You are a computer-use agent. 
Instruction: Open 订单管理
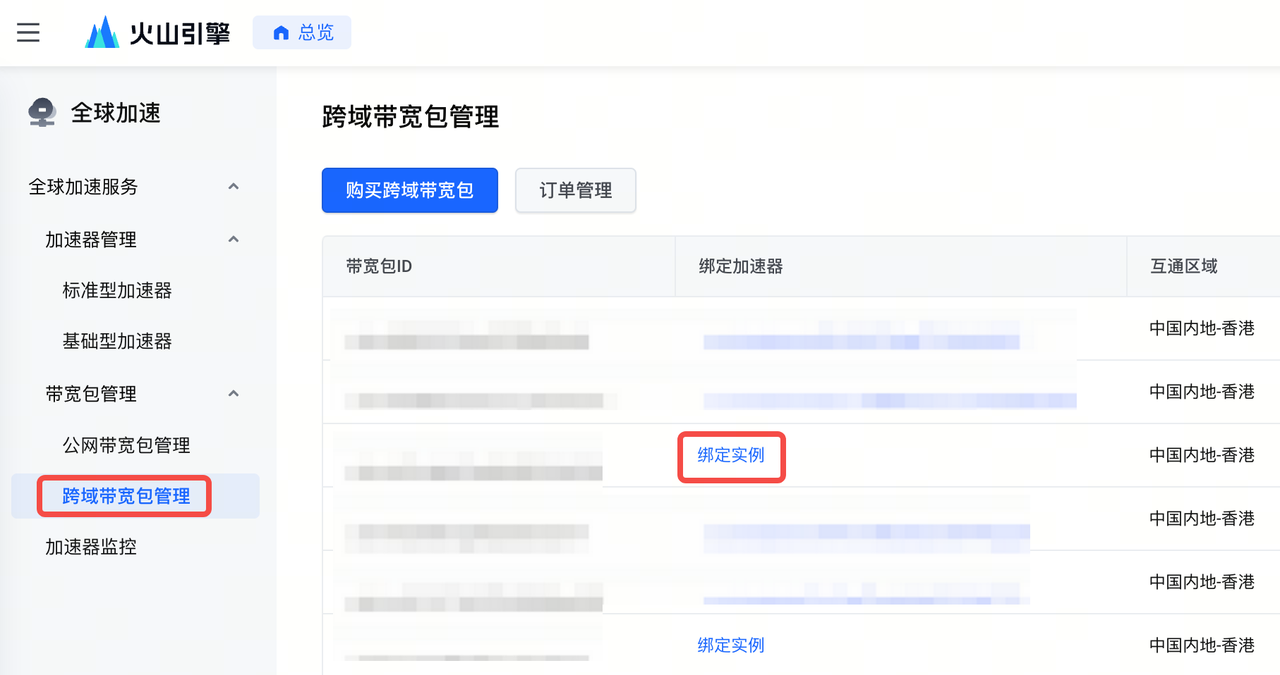pos(575,190)
